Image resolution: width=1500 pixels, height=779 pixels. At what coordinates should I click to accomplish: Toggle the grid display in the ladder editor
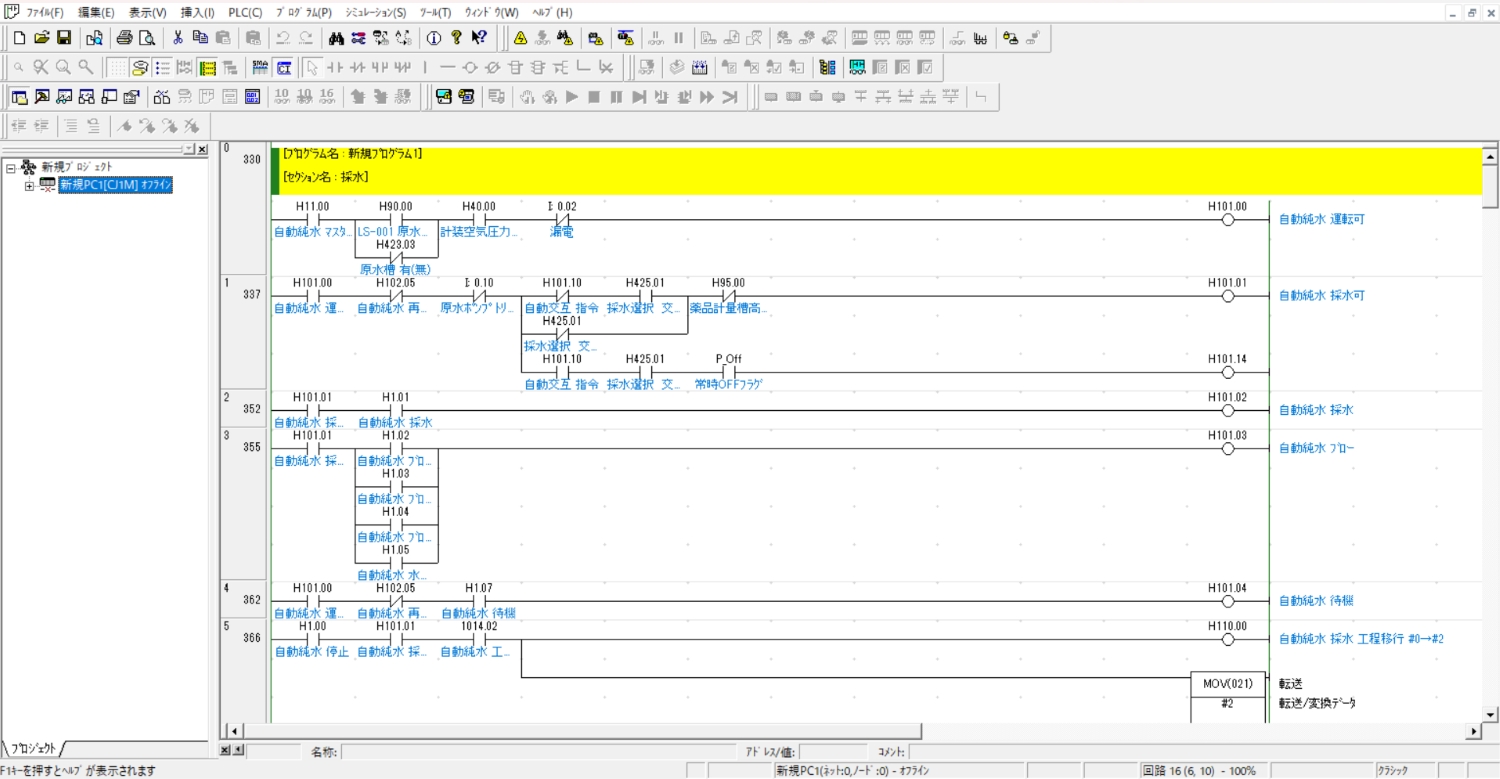pos(117,67)
